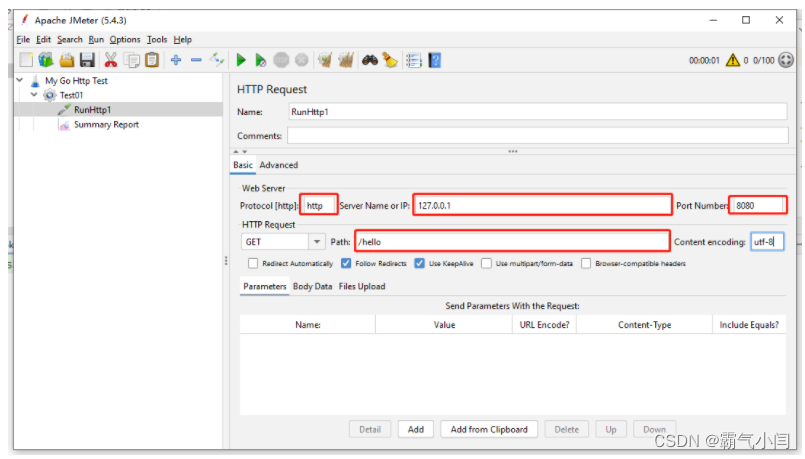
Task: Click the Clear All double broom icon
Action: pyautogui.click(x=346, y=61)
